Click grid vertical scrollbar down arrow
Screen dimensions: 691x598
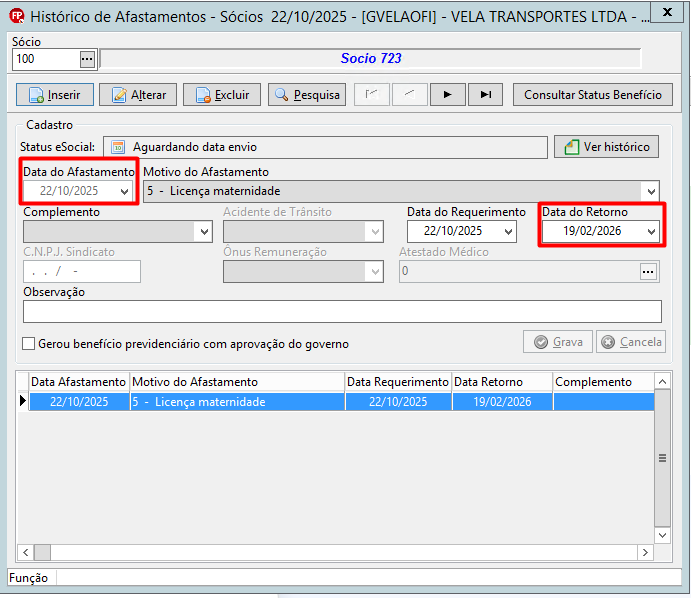(x=662, y=535)
